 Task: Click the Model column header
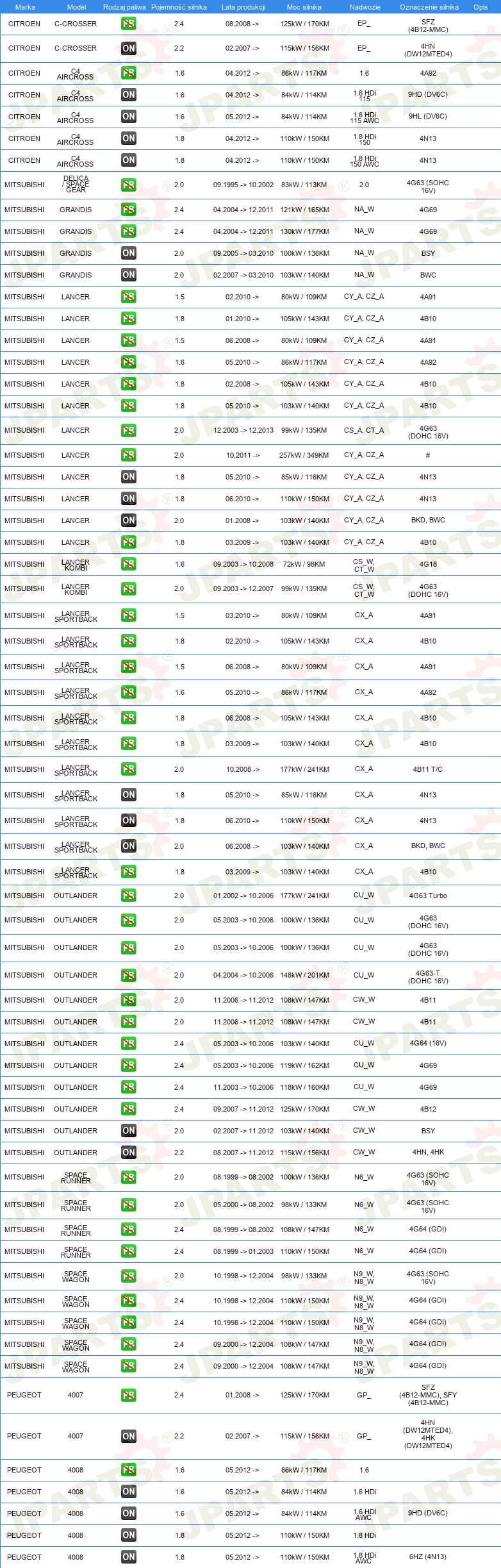point(76,7)
